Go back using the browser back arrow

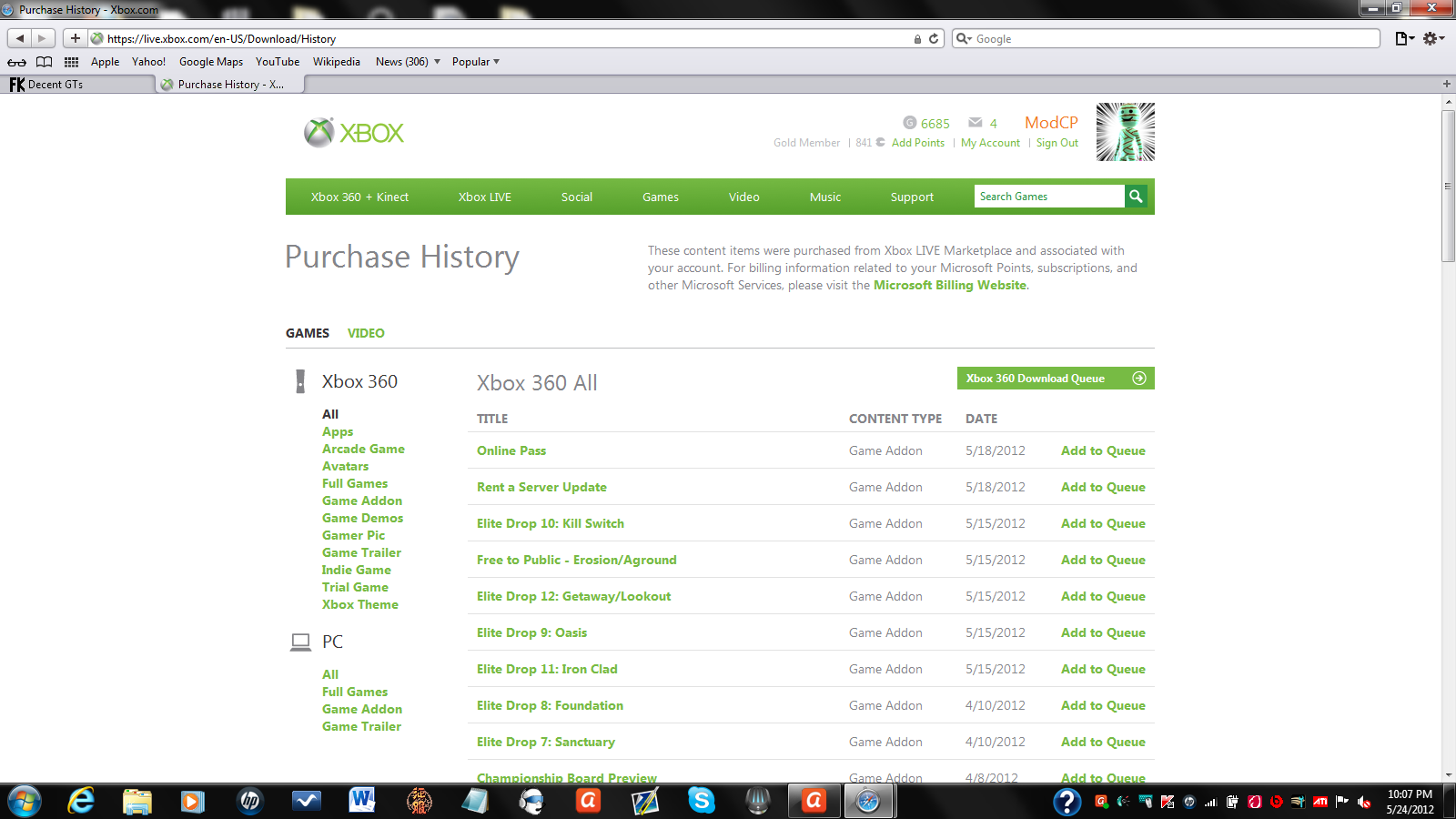(20, 38)
